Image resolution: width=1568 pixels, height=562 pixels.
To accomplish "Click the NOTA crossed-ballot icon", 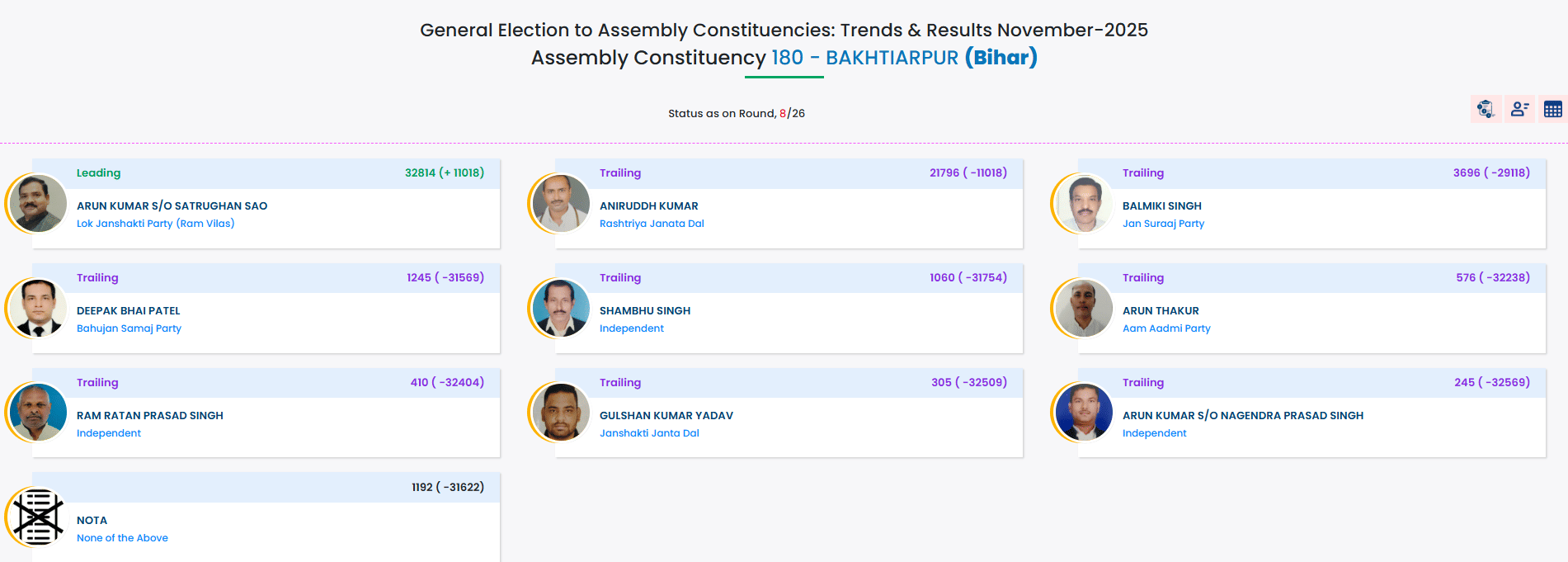I will pyautogui.click(x=38, y=517).
